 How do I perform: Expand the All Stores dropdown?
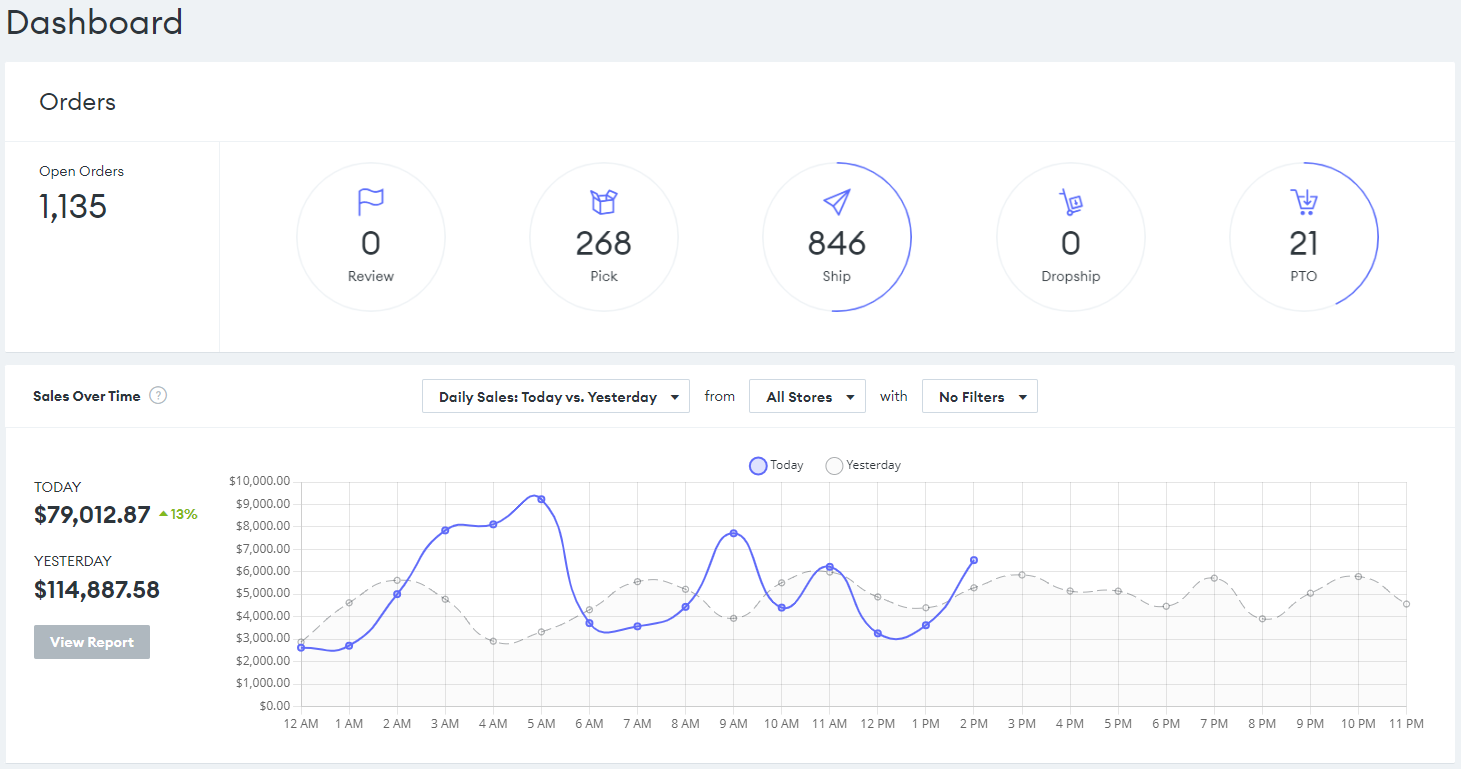(808, 397)
